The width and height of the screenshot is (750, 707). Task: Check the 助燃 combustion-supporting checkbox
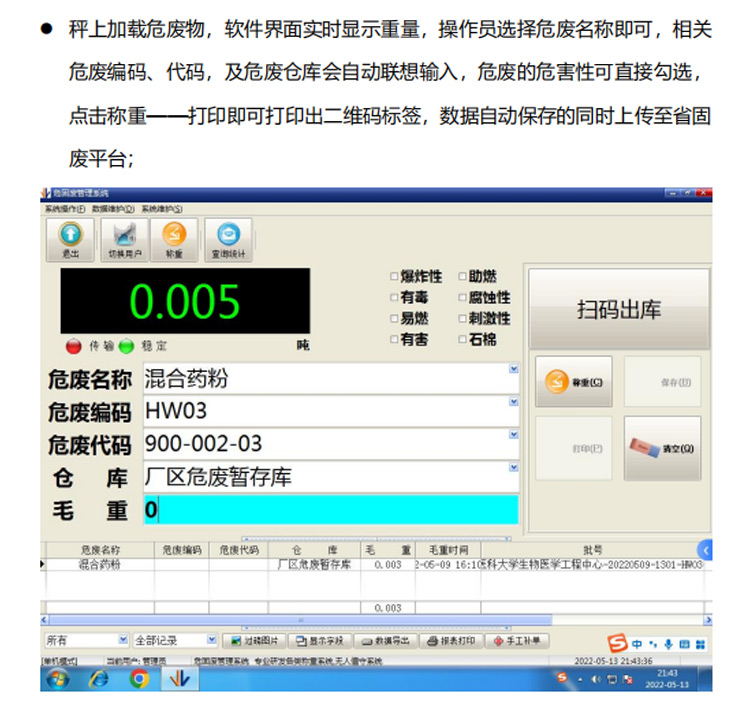coord(463,276)
